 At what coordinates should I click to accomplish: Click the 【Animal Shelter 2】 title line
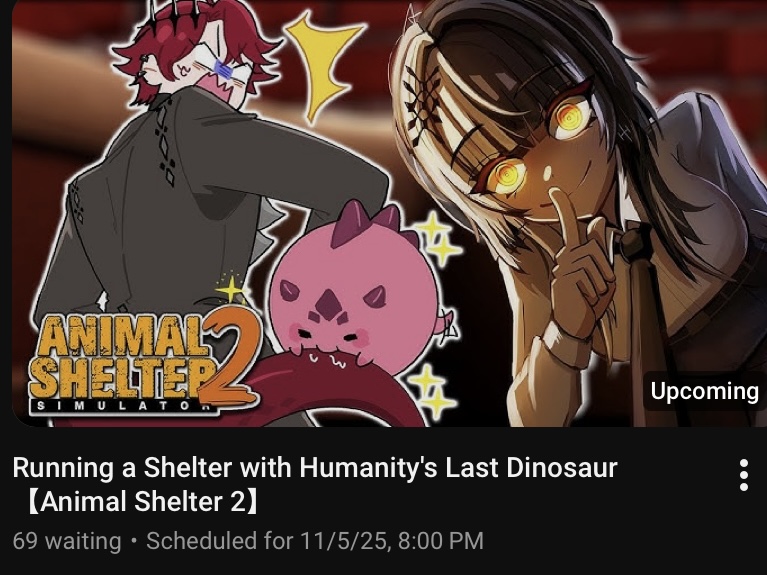[x=143, y=502]
